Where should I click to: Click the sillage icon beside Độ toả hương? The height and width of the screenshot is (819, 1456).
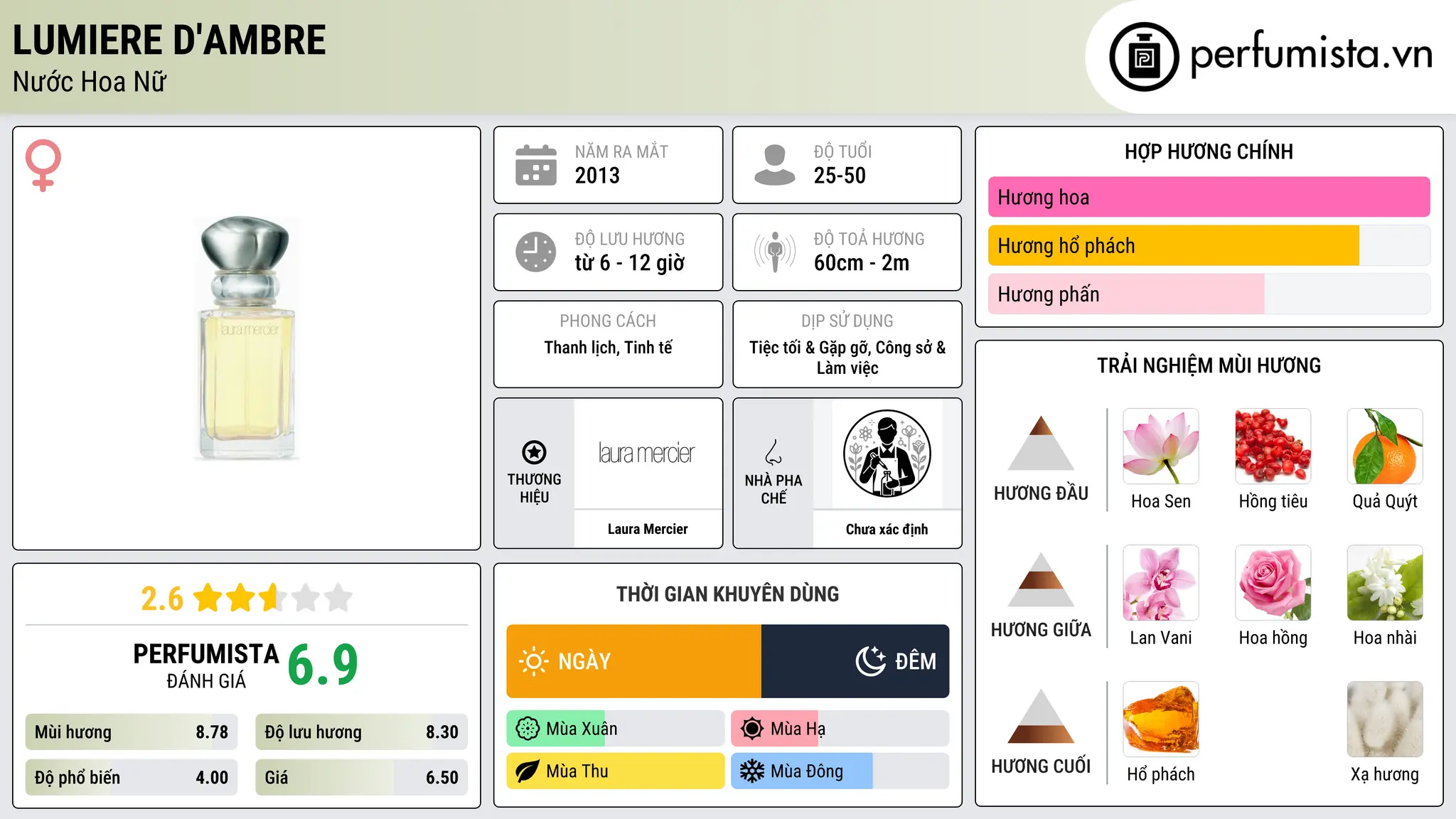pos(775,252)
